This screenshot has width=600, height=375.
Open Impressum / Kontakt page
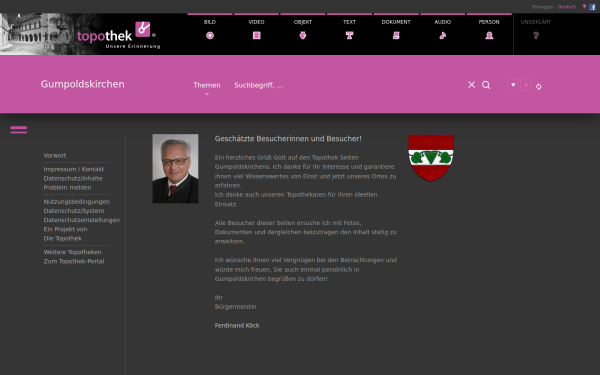tap(73, 169)
